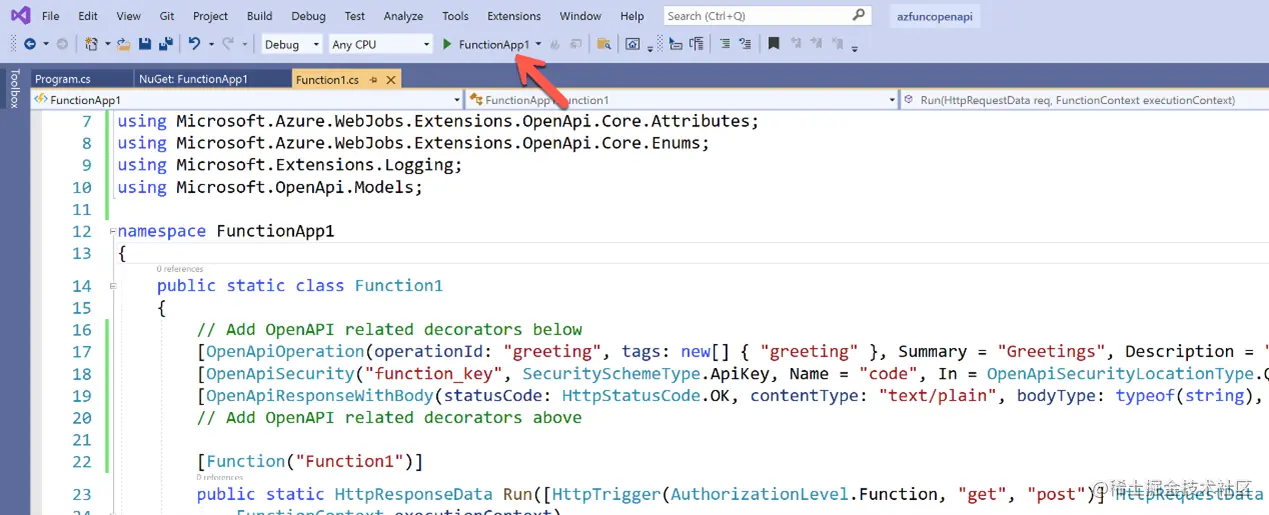The image size is (1269, 515).
Task: Undo the last action with the Undo icon
Action: 194,44
